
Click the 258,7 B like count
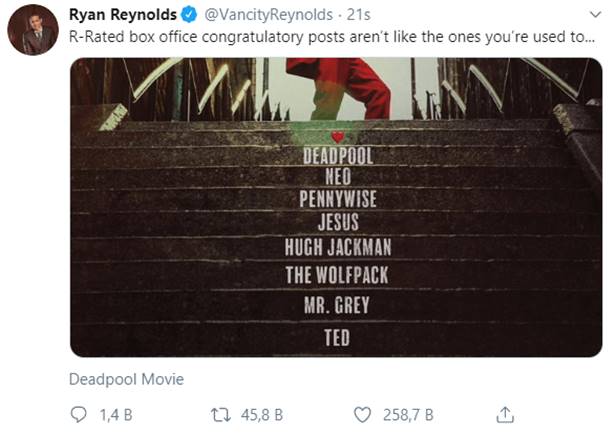pos(408,415)
